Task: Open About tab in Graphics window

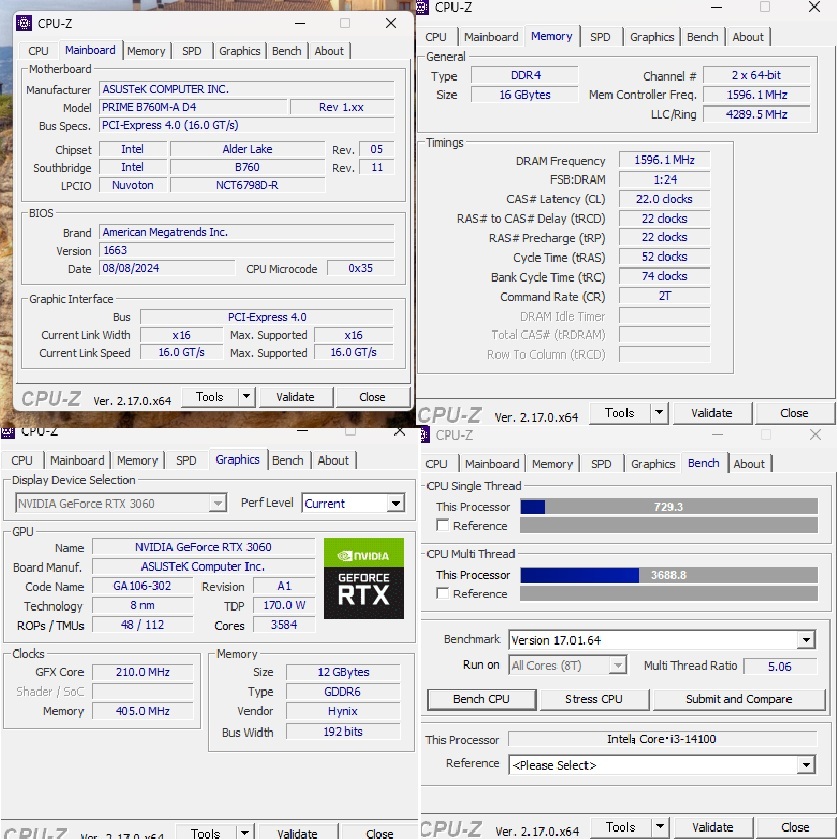Action: [x=333, y=460]
